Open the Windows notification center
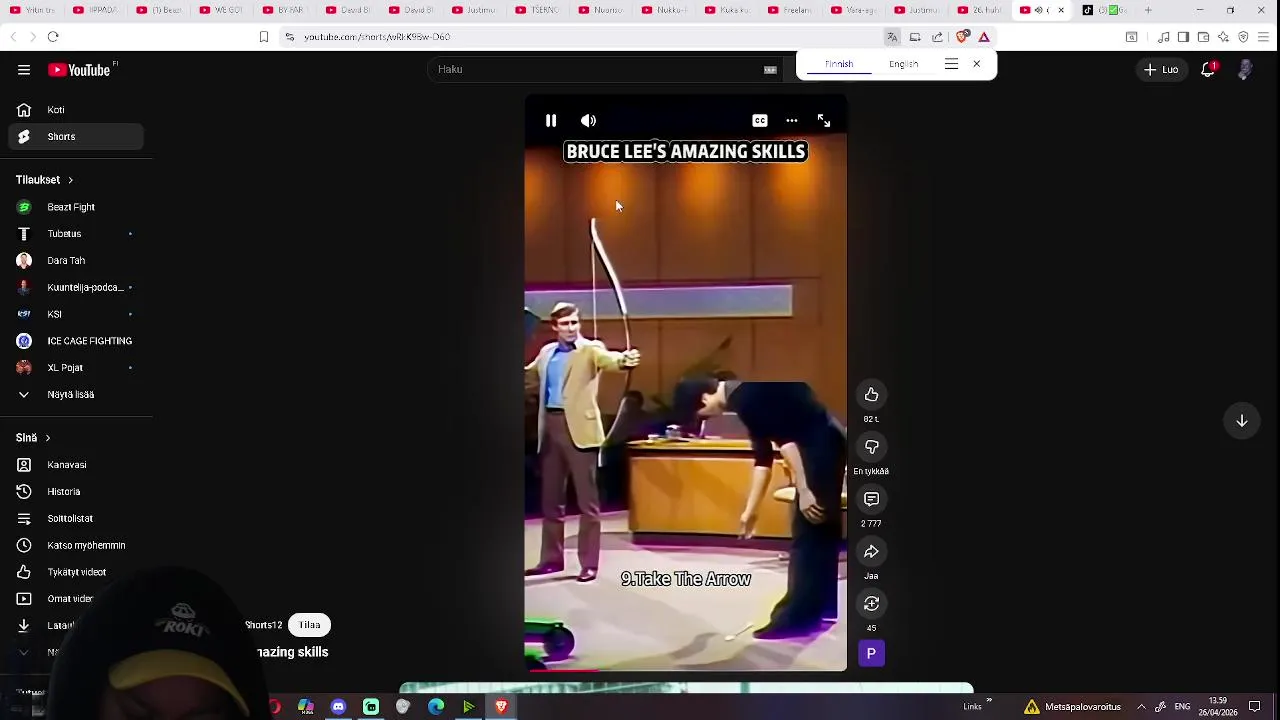Screen dimensions: 1280x720 click(x=1255, y=707)
